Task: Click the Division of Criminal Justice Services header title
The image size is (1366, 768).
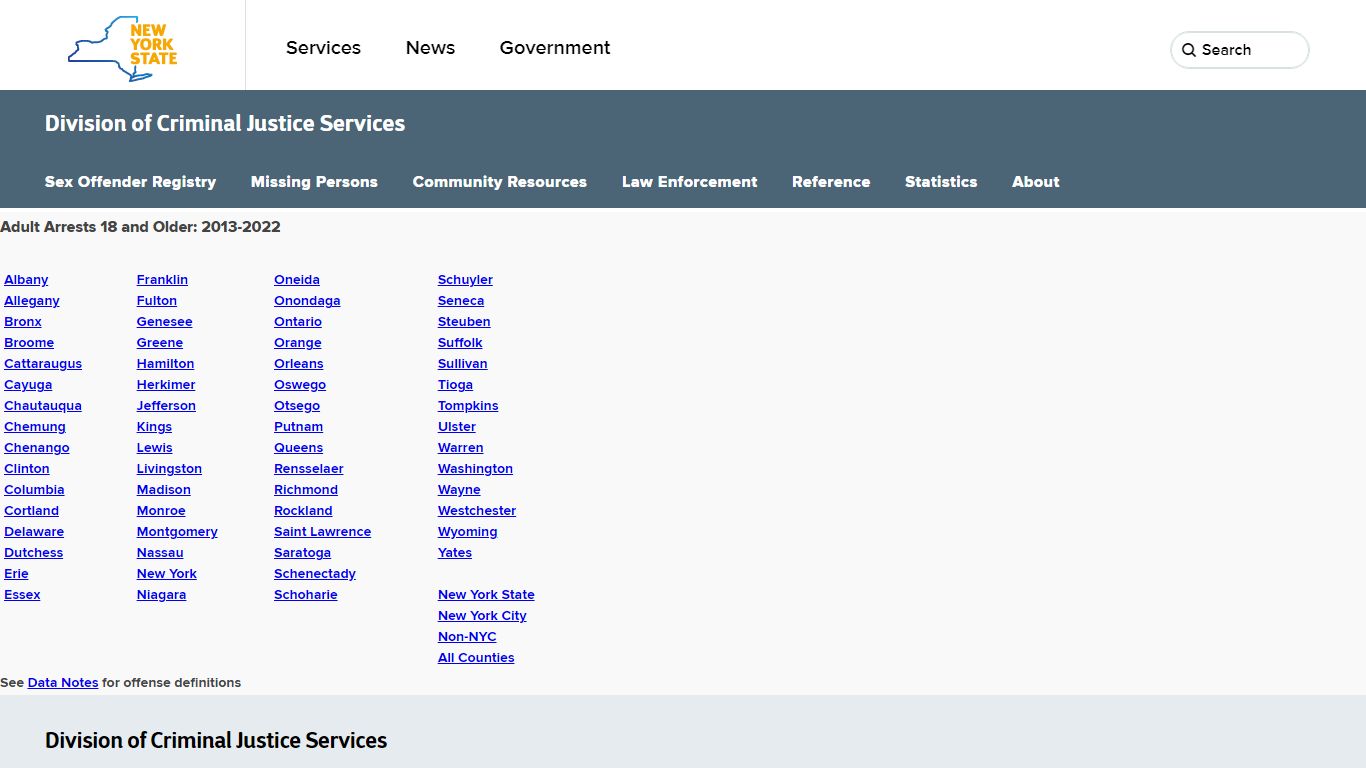Action: (x=225, y=124)
